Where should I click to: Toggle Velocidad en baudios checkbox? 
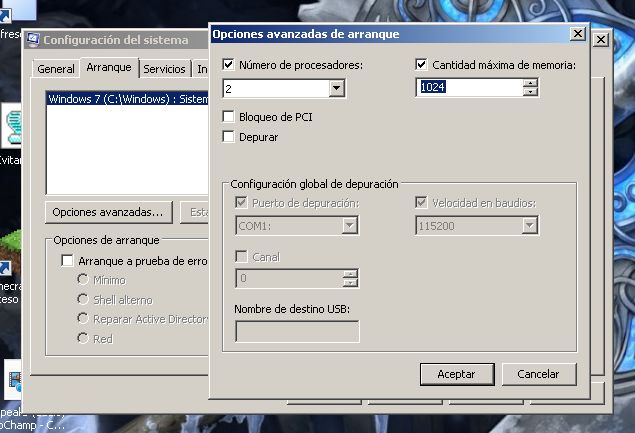click(421, 203)
